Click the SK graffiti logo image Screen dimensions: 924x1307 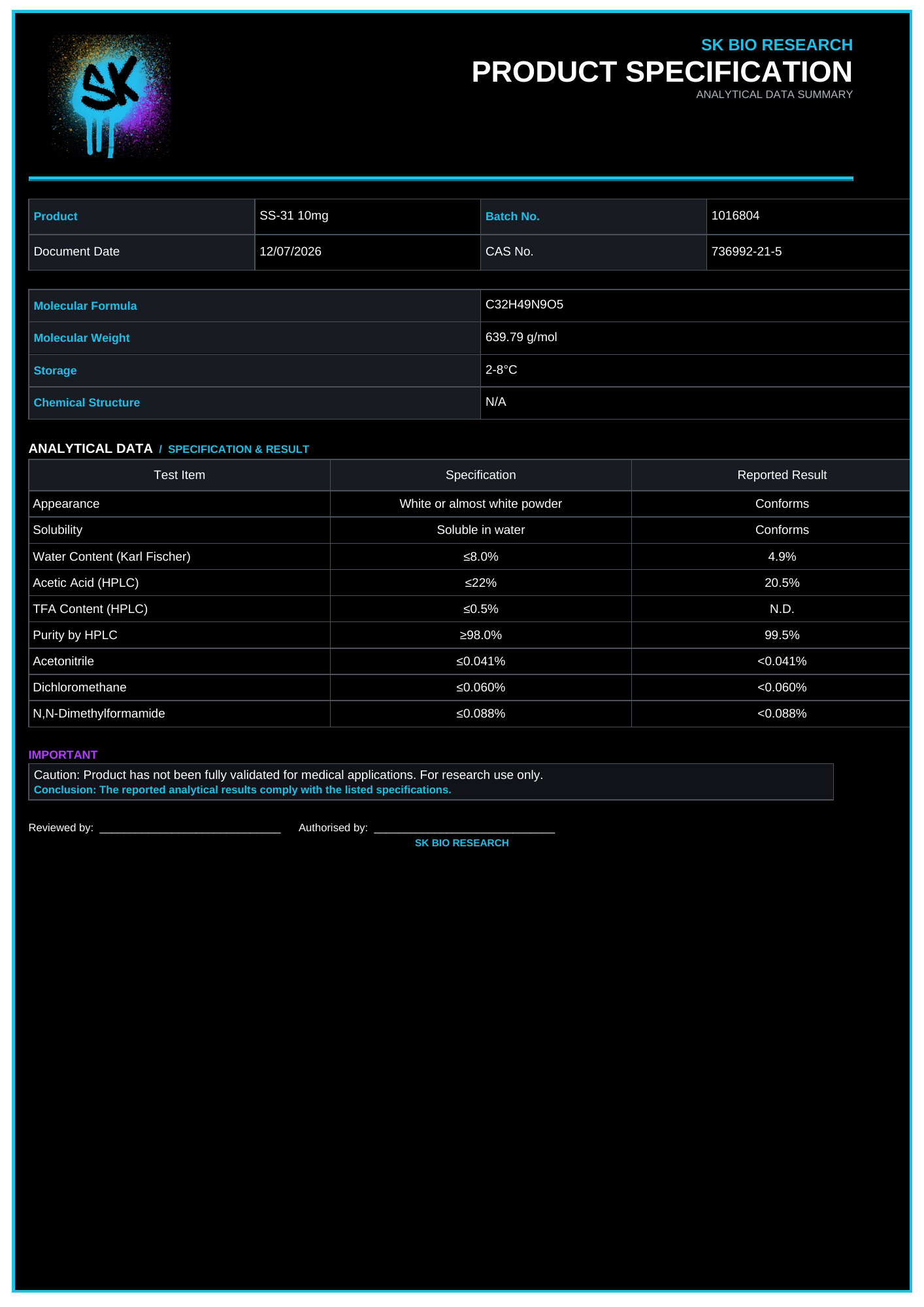[x=109, y=97]
